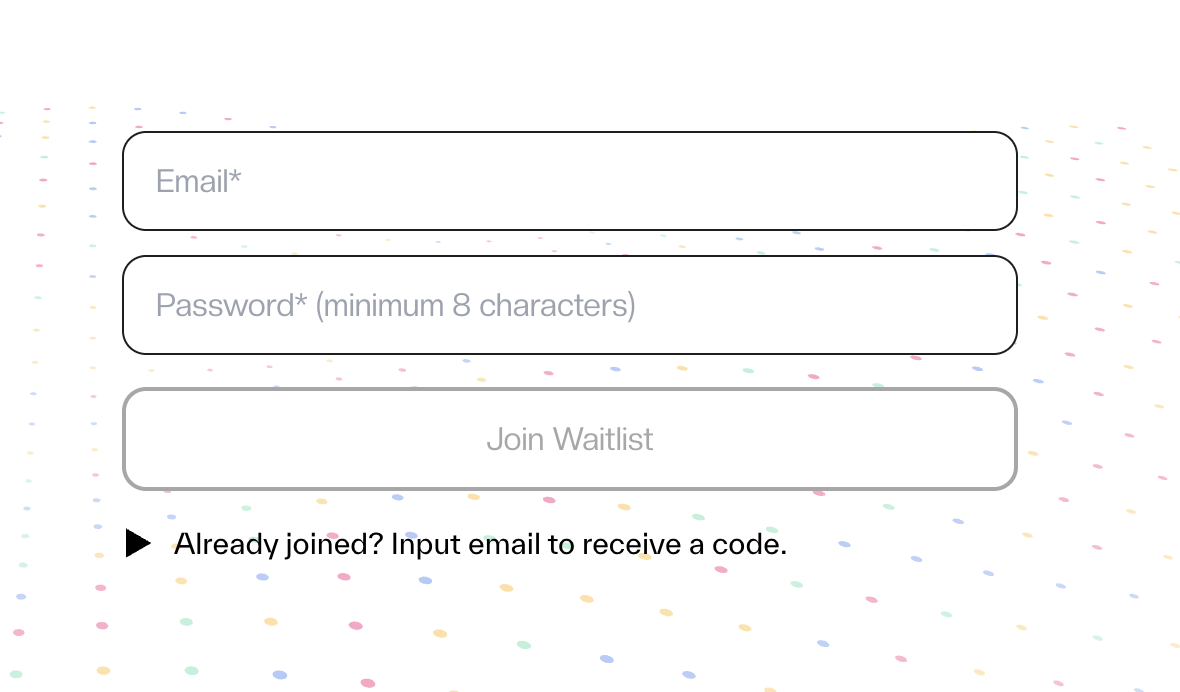Click the "Join Waitlist" button label
The image size is (1180, 692).
pyautogui.click(x=570, y=439)
